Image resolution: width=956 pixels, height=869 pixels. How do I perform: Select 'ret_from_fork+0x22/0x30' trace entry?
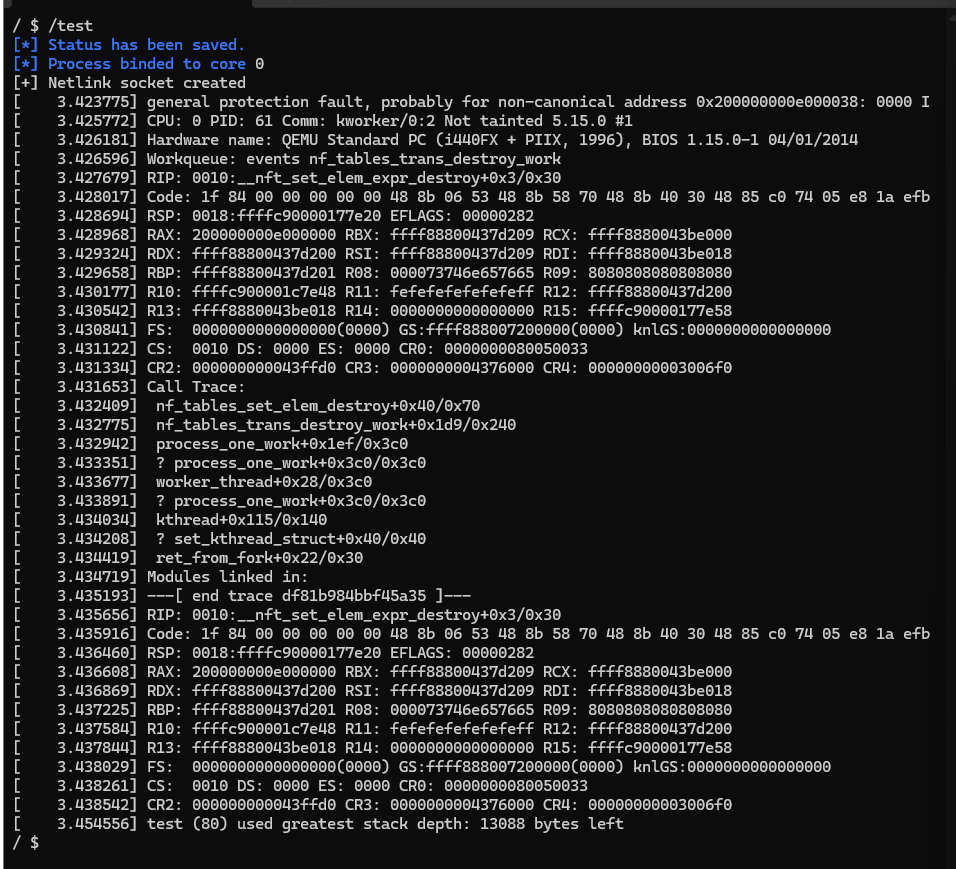click(x=259, y=557)
